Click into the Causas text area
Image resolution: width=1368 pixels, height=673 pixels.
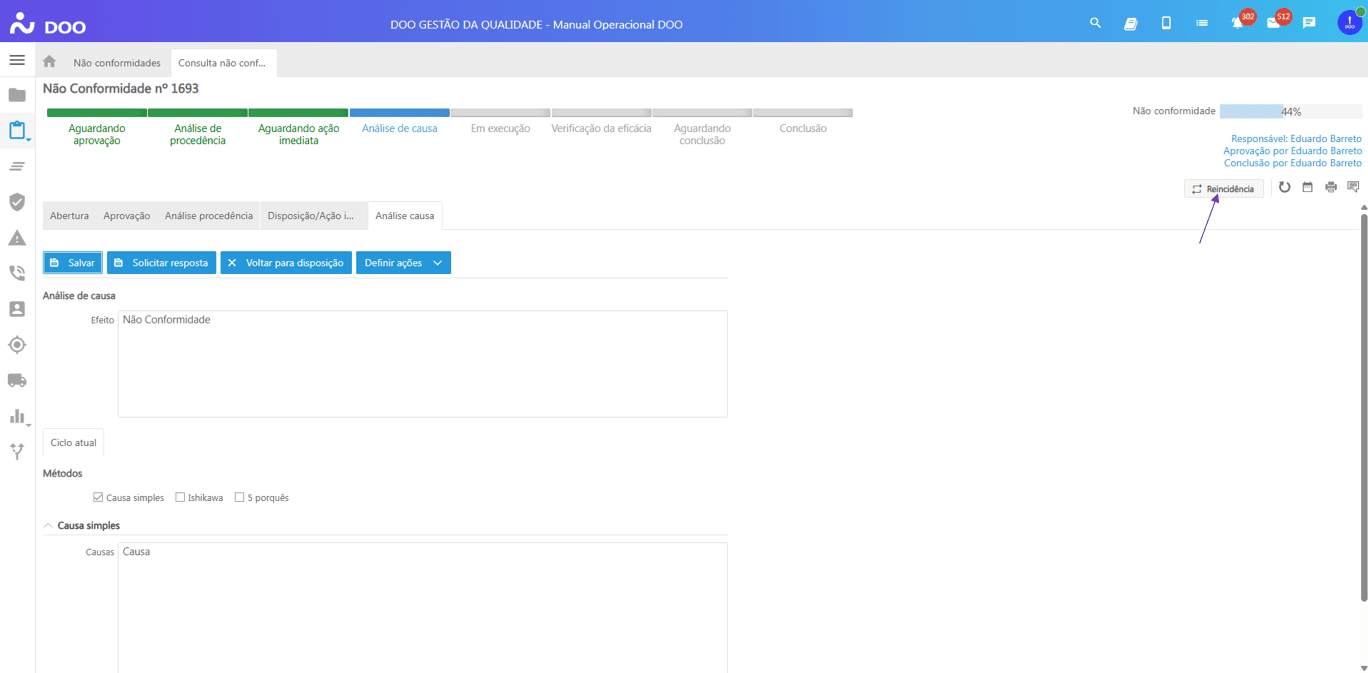pyautogui.click(x=423, y=607)
